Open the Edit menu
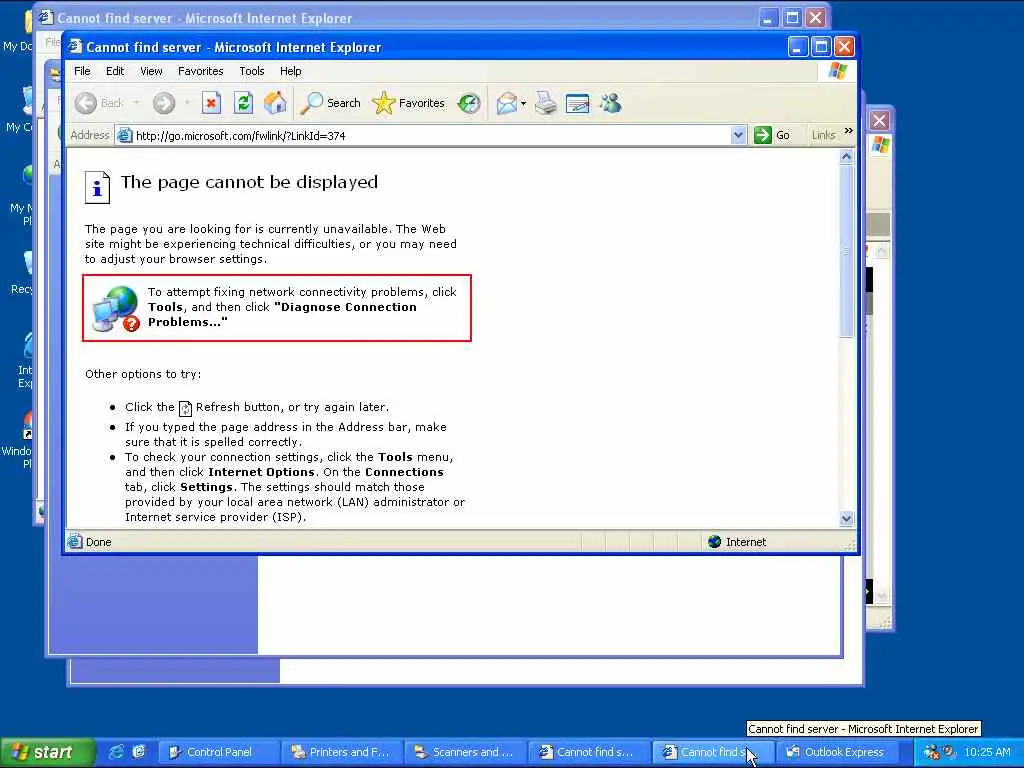 pyautogui.click(x=115, y=71)
